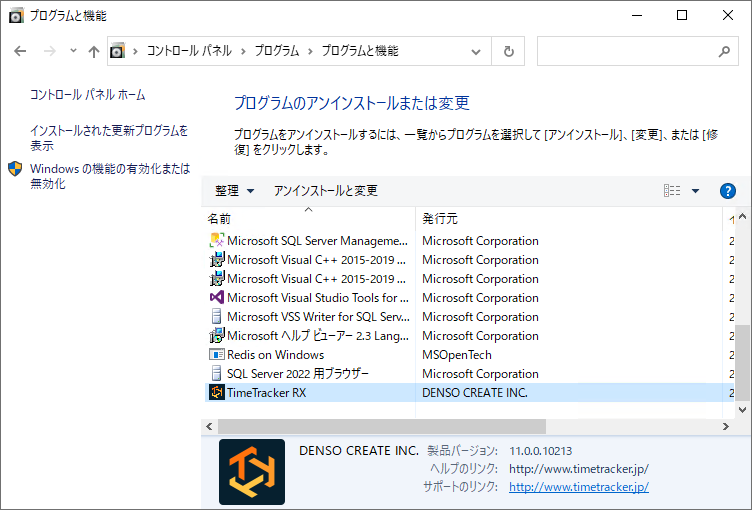Click the help question mark icon
This screenshot has width=752, height=511.
pyautogui.click(x=728, y=191)
